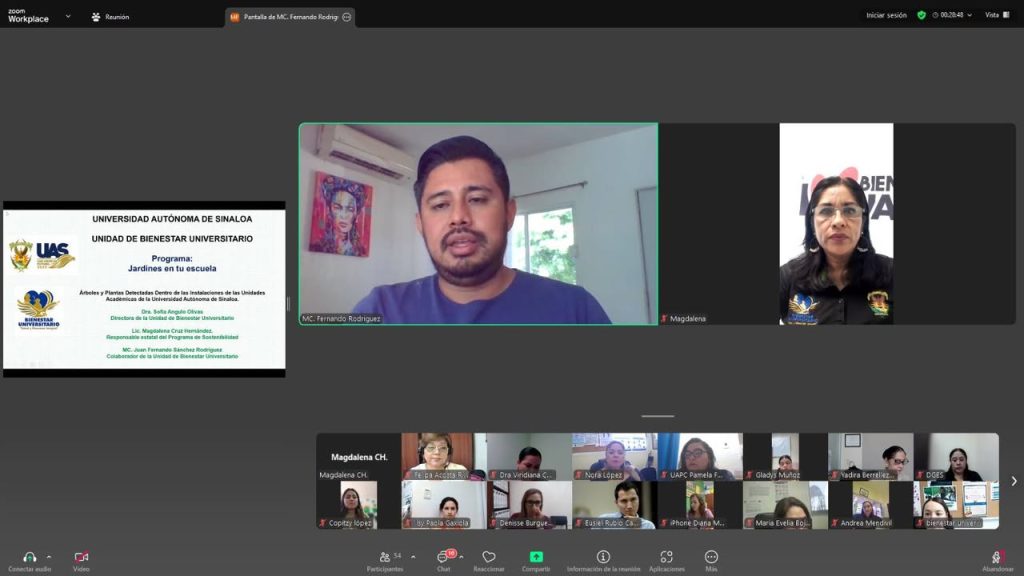Screen dimensions: 1024x576
Task: Select iPhone Diana M's video thumbnail
Action: pos(700,505)
